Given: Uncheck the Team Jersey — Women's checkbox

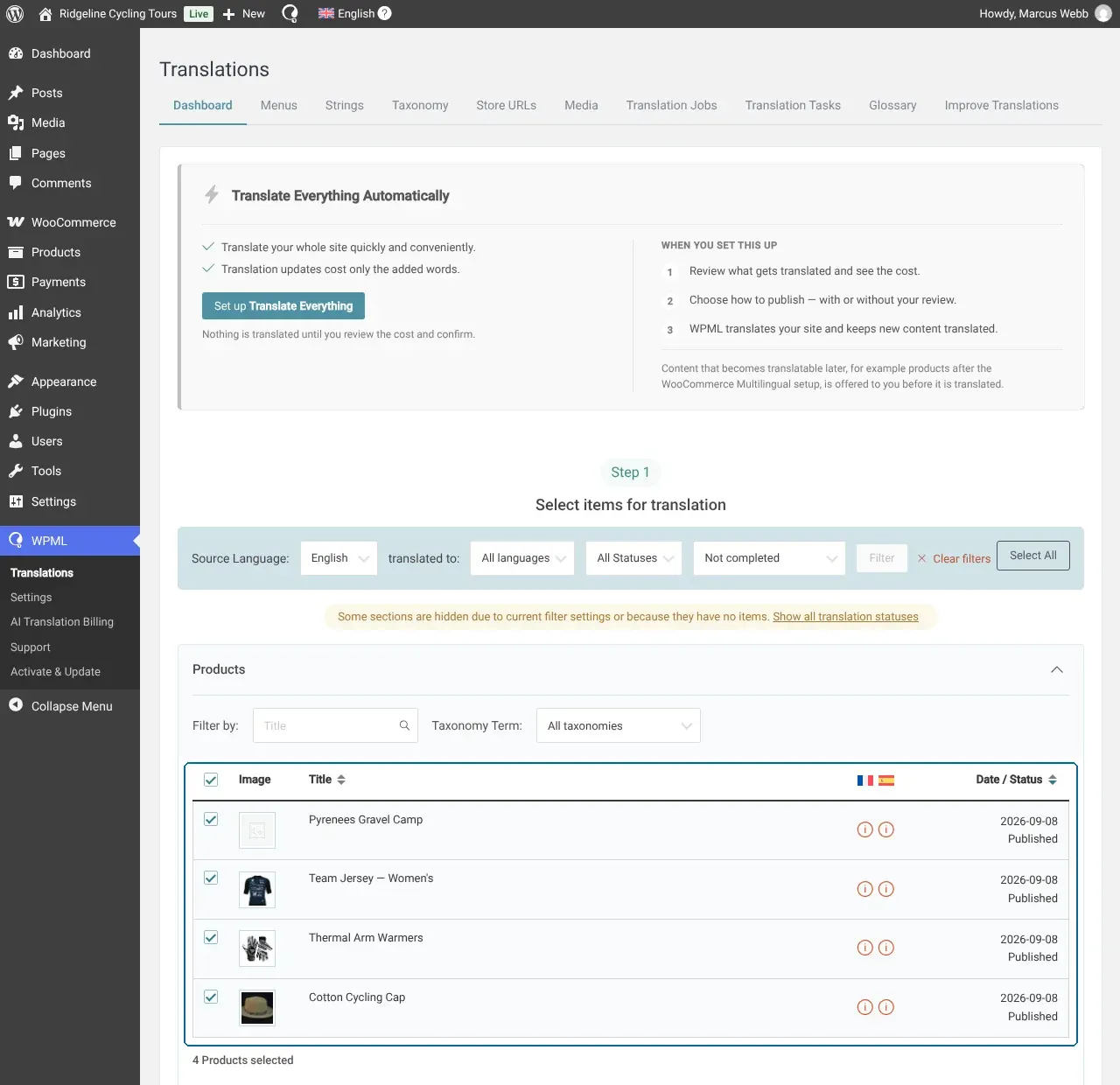Looking at the screenshot, I should coord(211,878).
